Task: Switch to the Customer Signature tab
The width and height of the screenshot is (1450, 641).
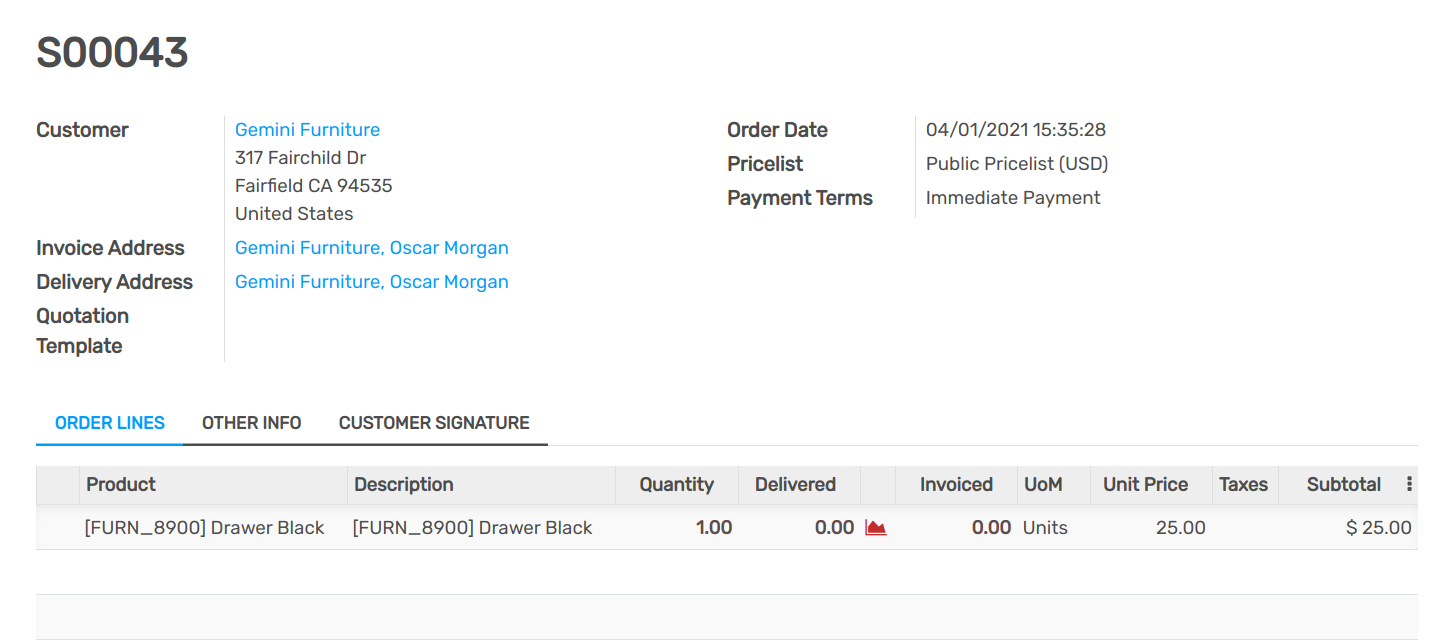Action: (434, 423)
